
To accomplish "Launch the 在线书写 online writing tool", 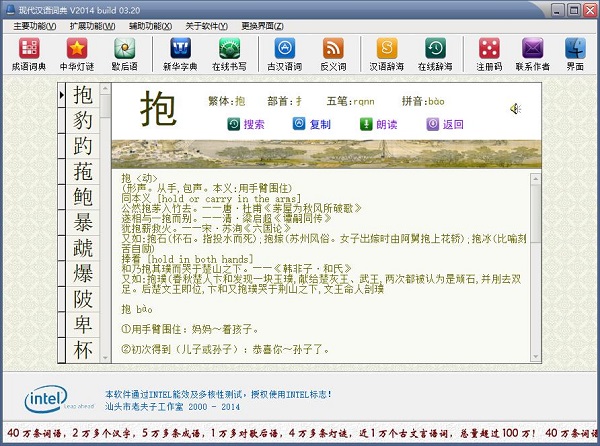I will coord(229,53).
